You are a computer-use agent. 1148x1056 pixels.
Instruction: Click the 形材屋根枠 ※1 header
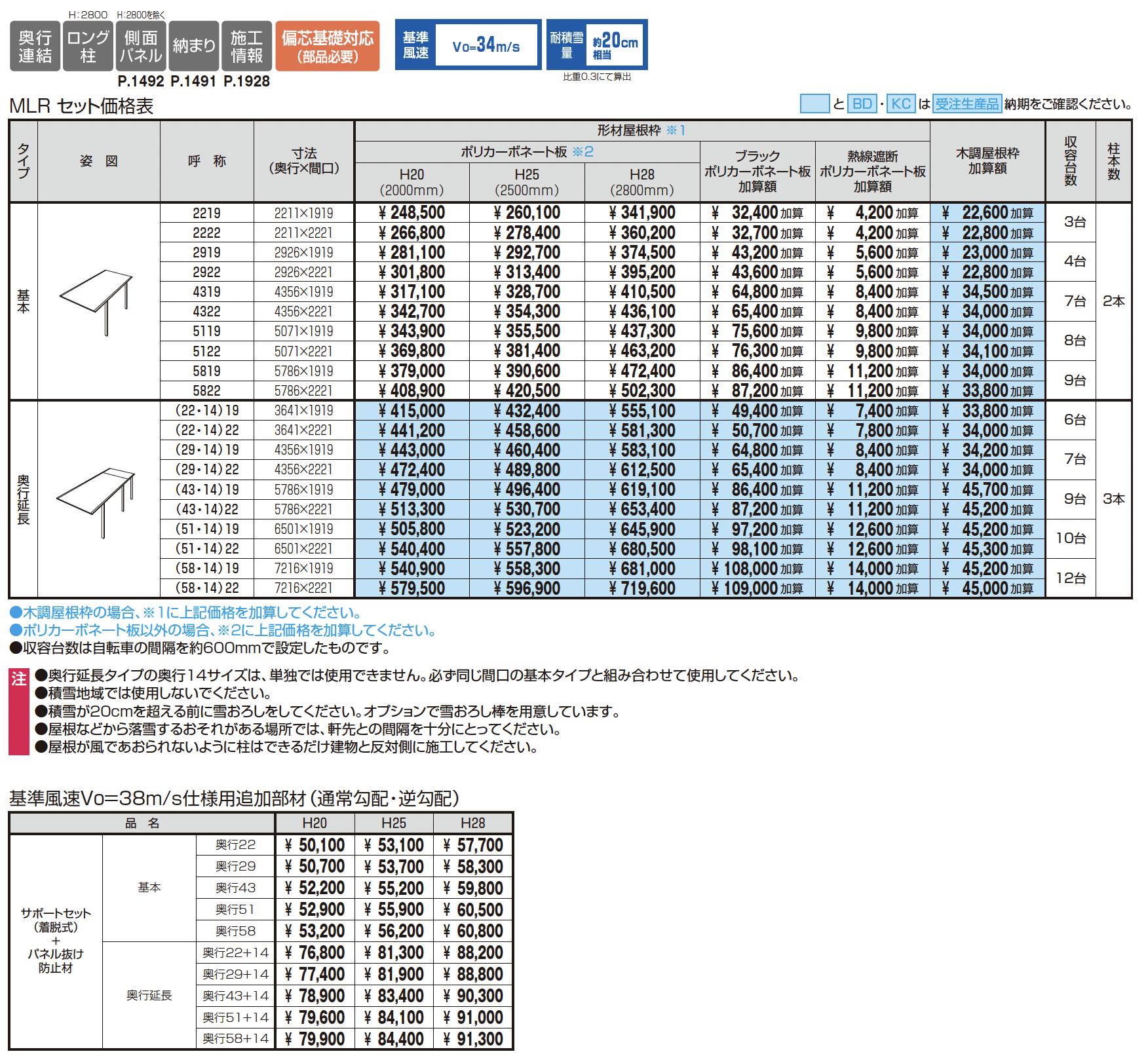(x=641, y=130)
